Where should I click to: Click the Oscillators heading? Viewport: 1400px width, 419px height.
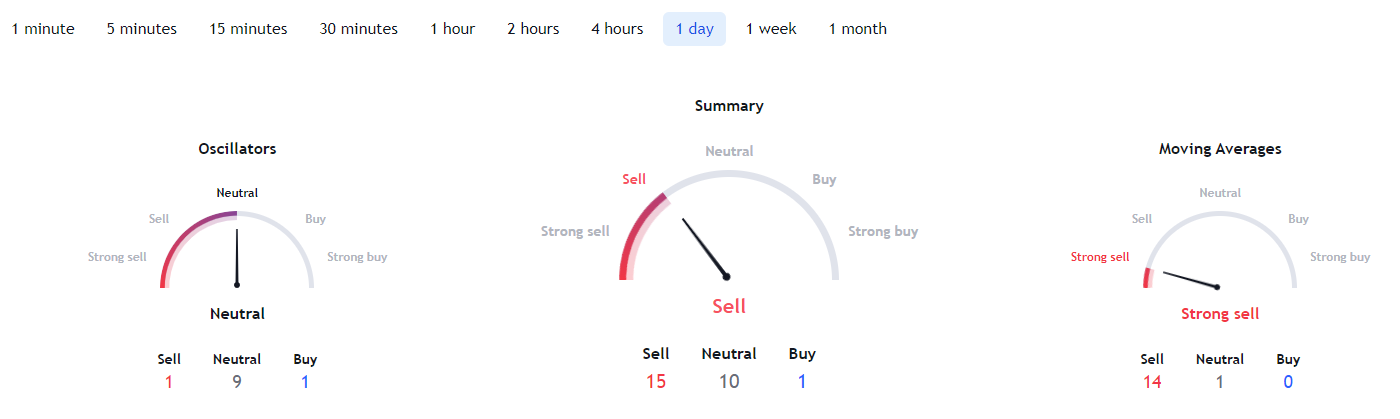237,149
